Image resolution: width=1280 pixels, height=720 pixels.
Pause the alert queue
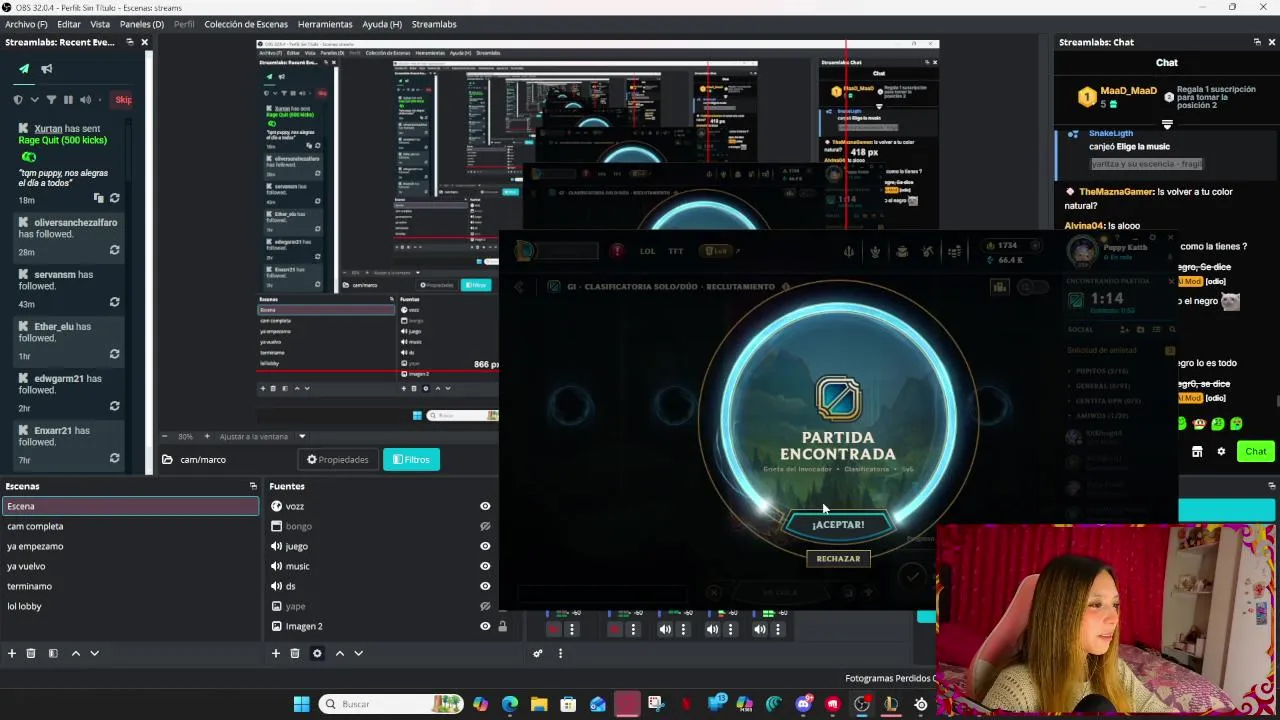click(x=68, y=100)
